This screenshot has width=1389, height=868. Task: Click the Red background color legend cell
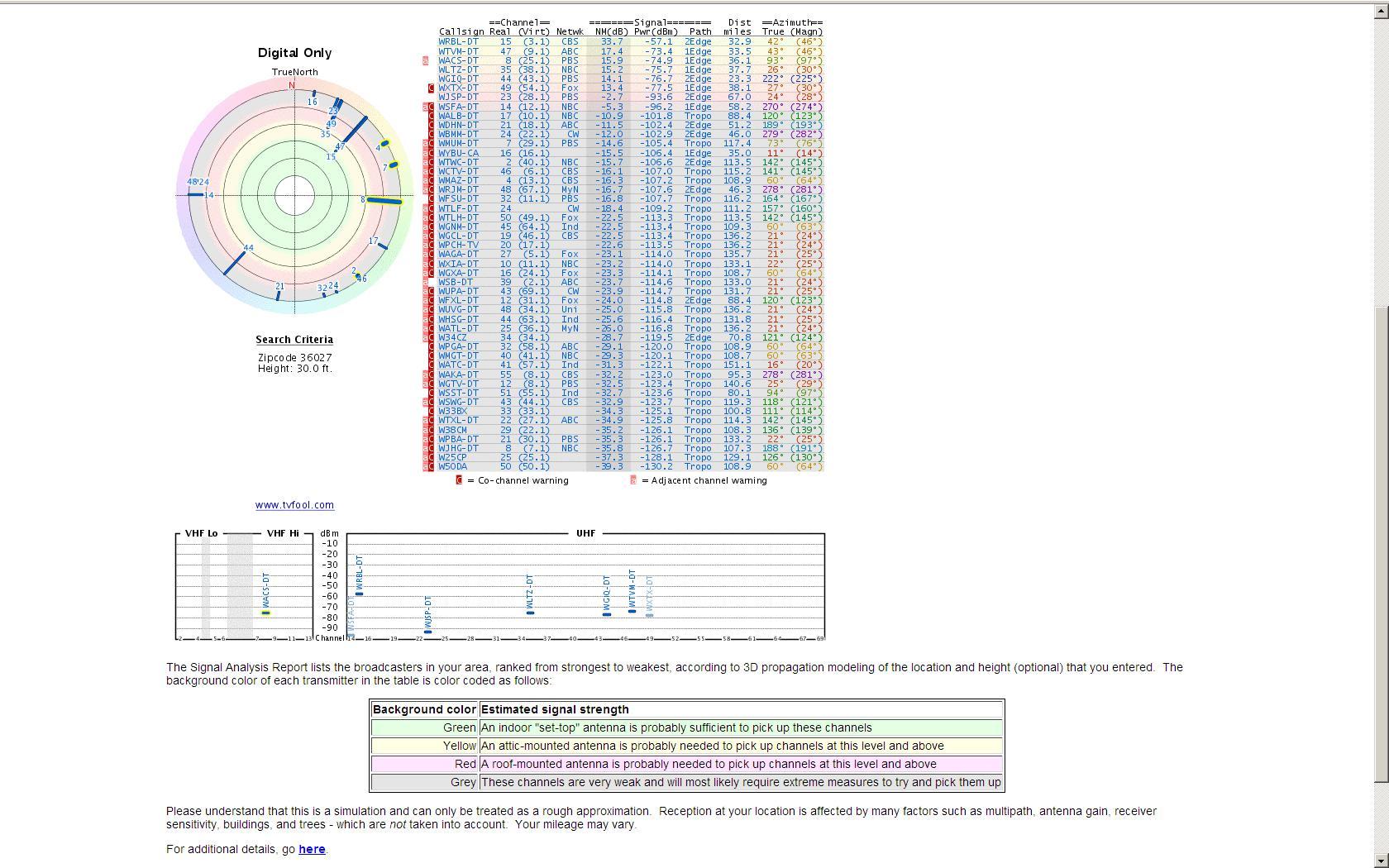425,765
